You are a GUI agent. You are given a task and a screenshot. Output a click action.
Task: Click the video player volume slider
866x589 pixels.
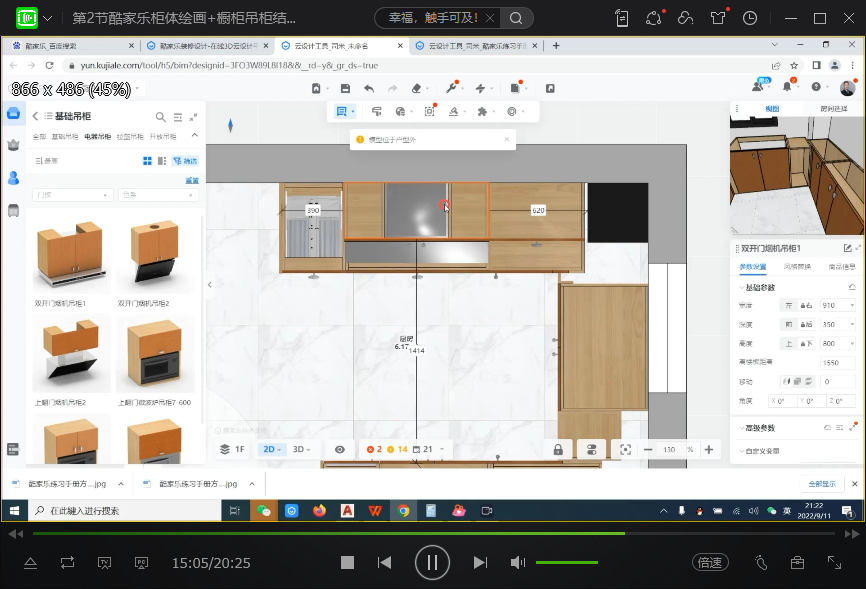[566, 562]
